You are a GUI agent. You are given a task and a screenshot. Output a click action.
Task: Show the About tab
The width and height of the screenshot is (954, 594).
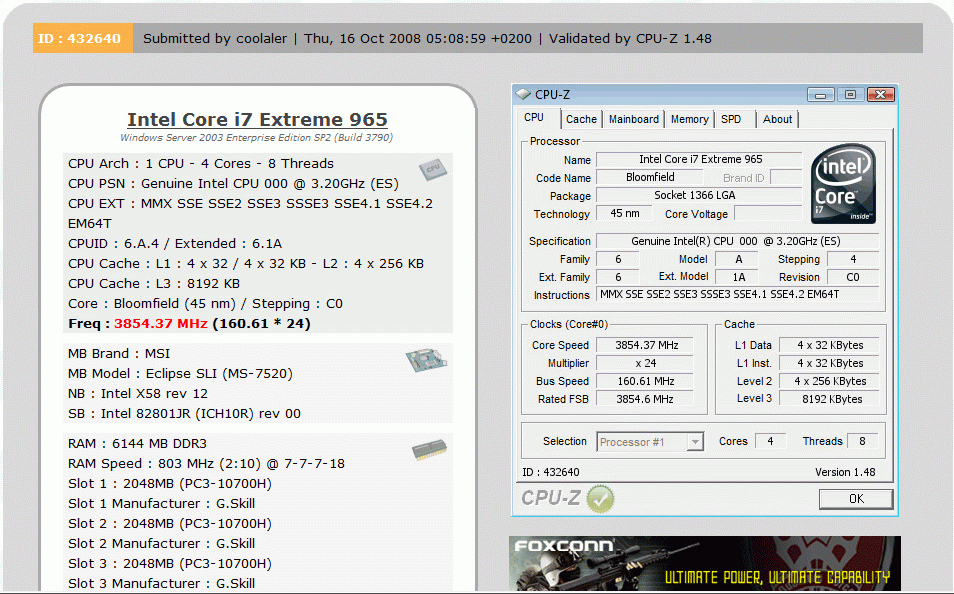point(777,119)
